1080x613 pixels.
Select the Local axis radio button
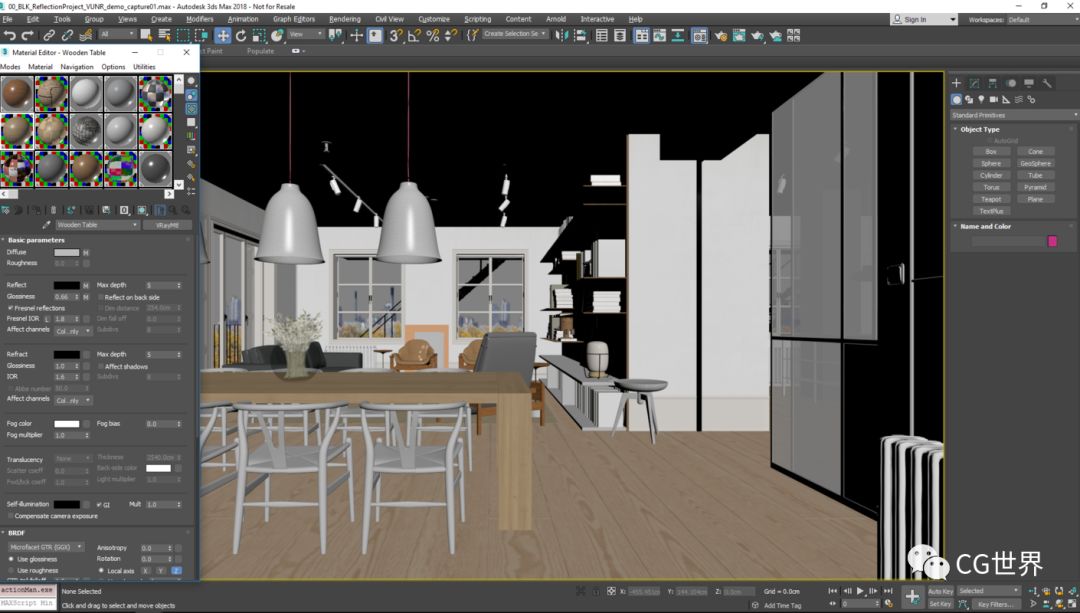pyautogui.click(x=101, y=570)
